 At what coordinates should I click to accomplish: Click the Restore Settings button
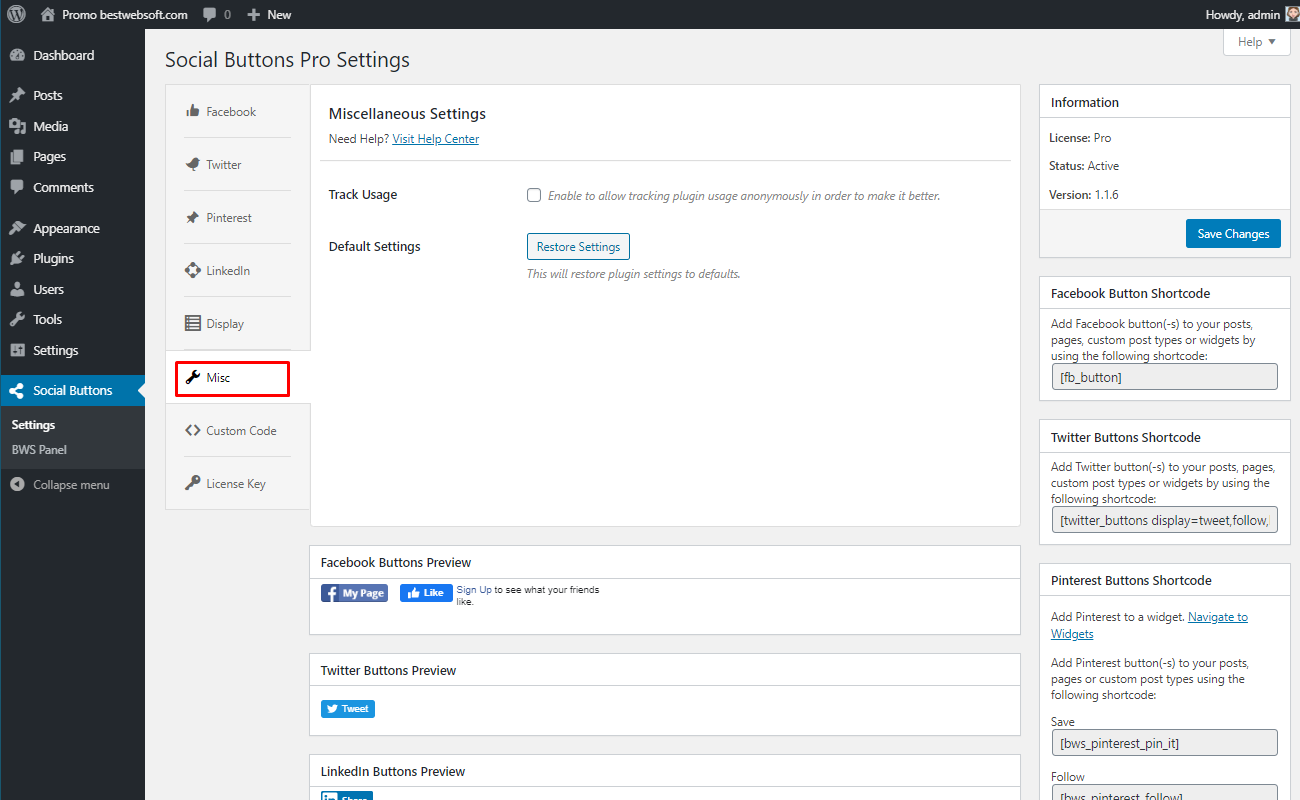tap(578, 247)
